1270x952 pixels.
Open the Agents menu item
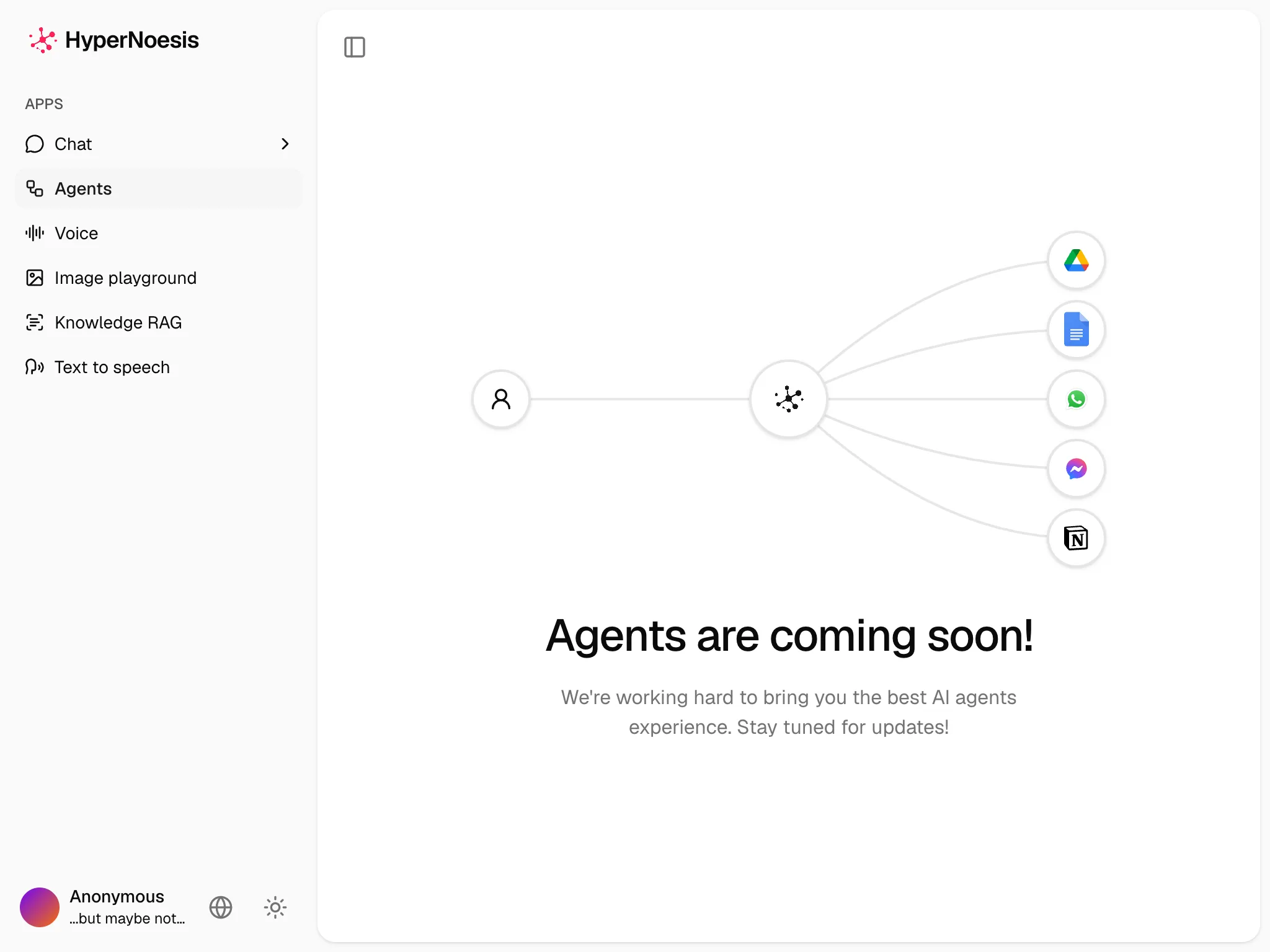pos(159,188)
